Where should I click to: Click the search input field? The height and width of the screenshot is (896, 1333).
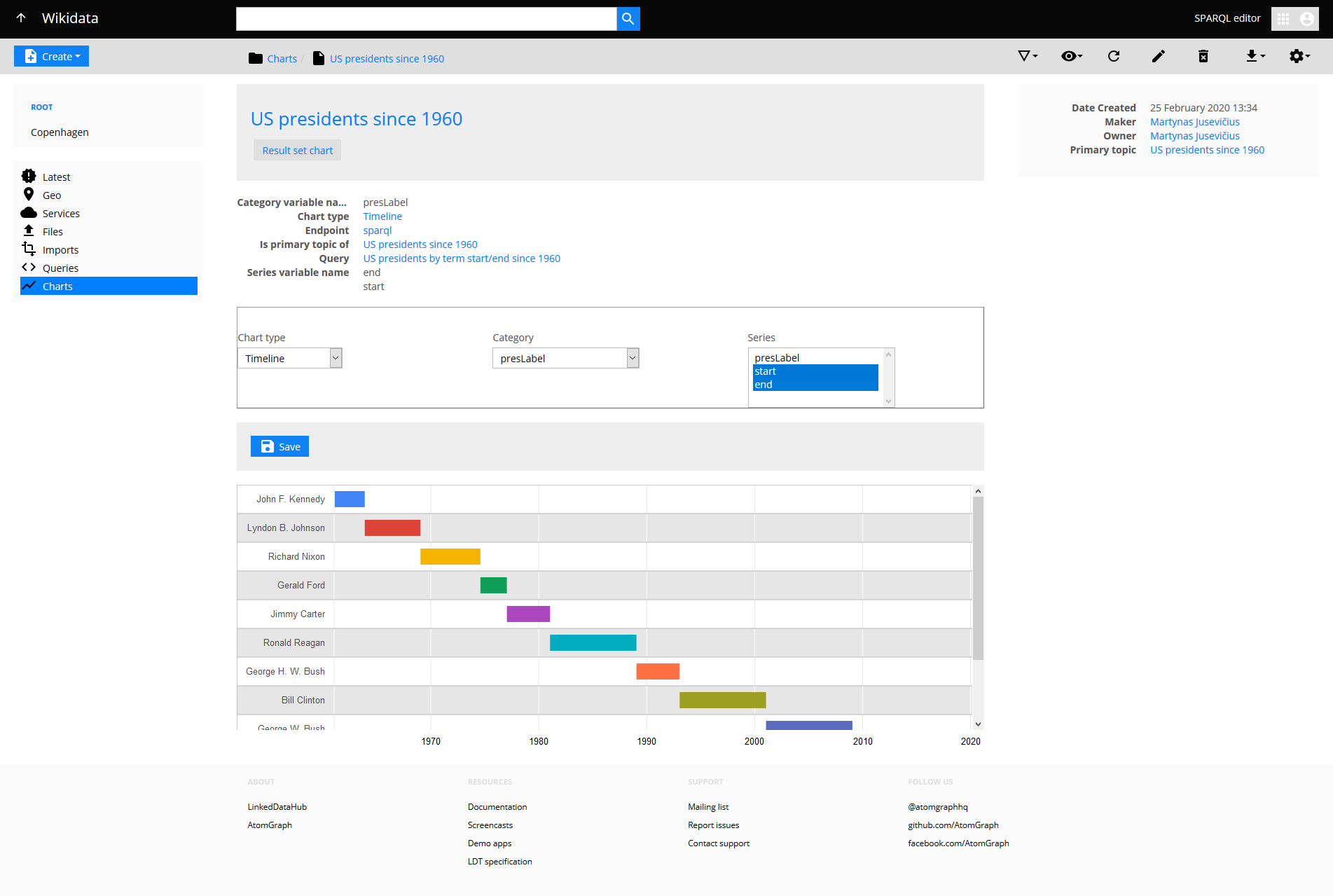click(x=426, y=19)
